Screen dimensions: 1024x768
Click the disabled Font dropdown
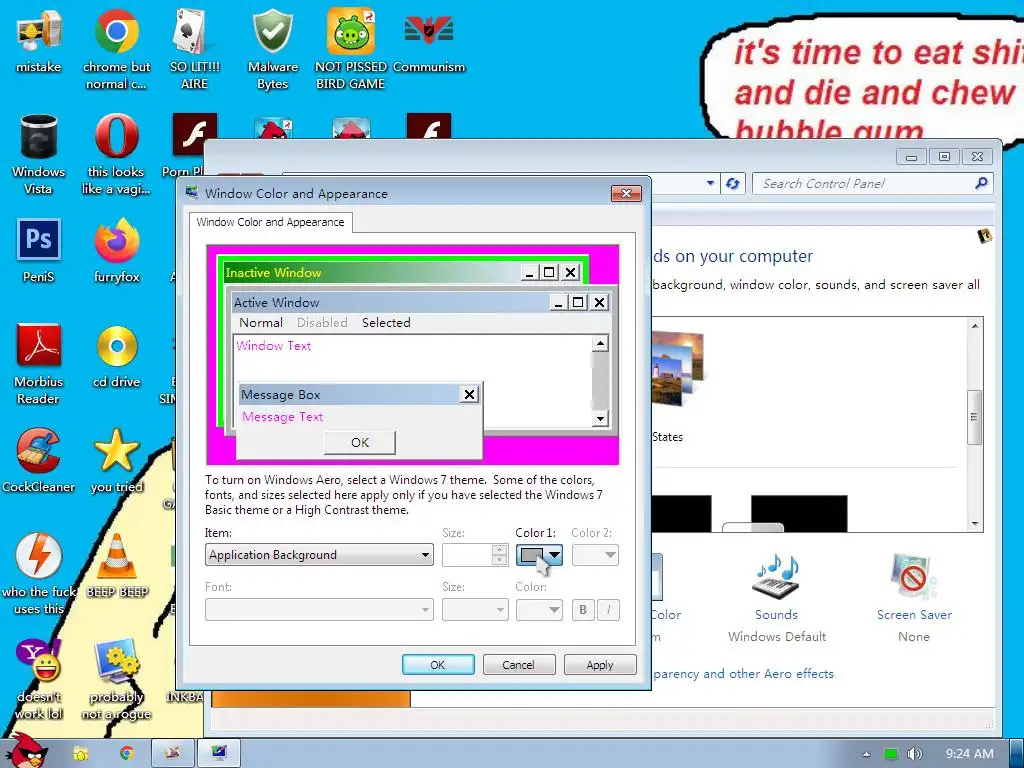319,609
